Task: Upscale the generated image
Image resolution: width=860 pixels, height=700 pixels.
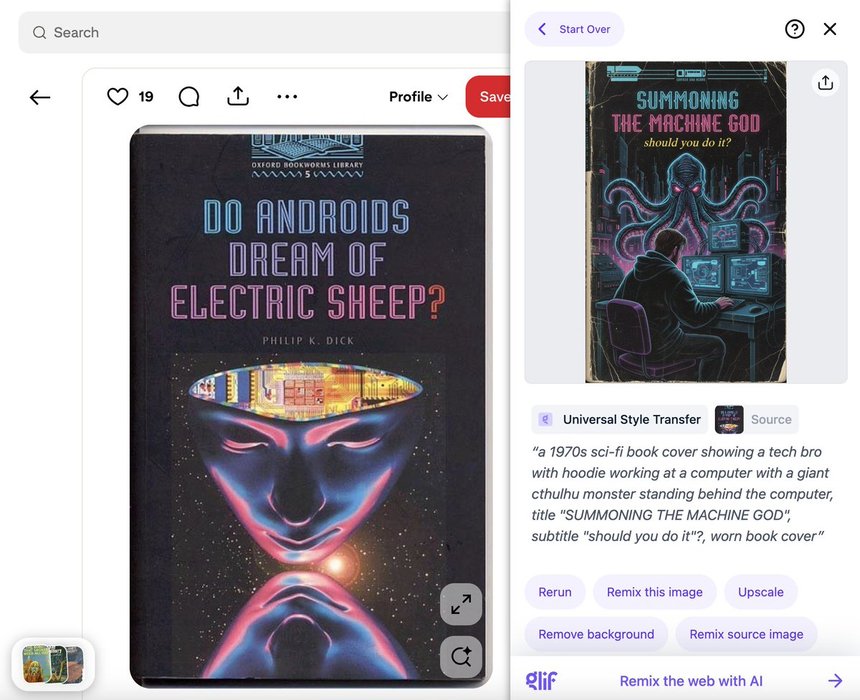Action: pyautogui.click(x=760, y=592)
